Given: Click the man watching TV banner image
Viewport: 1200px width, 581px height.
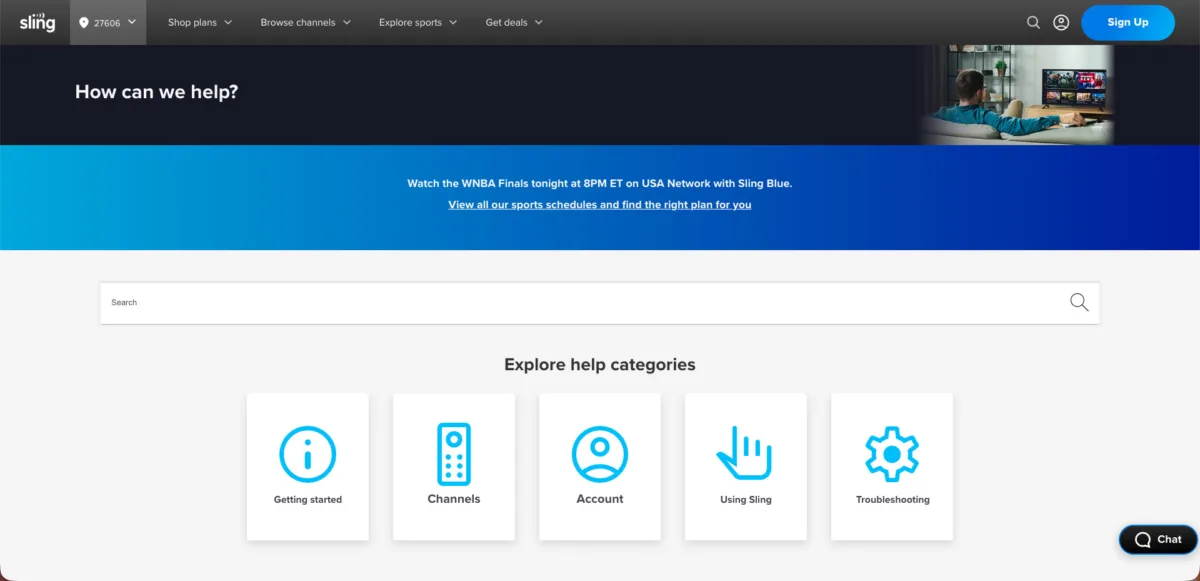Looking at the screenshot, I should (x=1016, y=95).
